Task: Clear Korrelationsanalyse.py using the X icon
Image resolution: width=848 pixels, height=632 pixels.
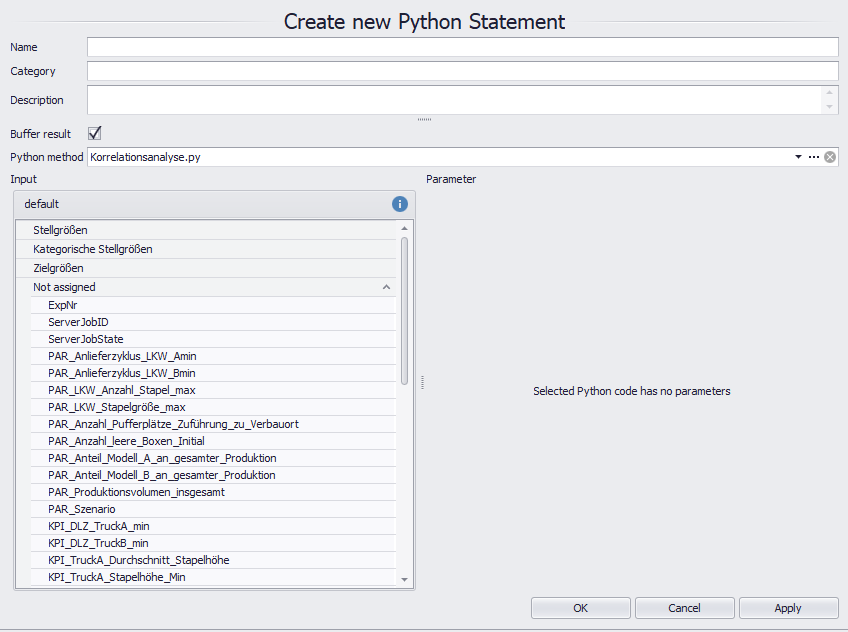Action: point(830,156)
